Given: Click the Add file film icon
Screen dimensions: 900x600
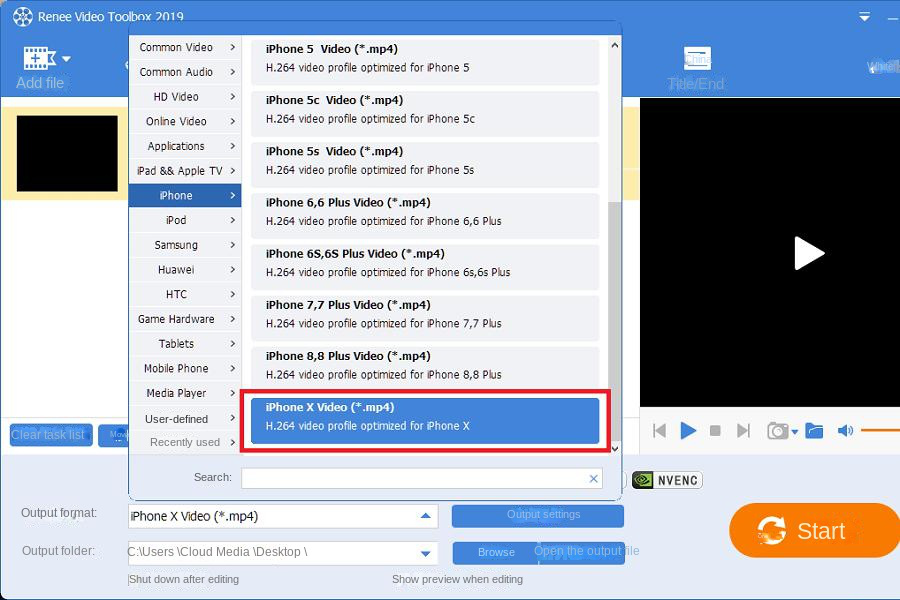Looking at the screenshot, I should (x=39, y=58).
